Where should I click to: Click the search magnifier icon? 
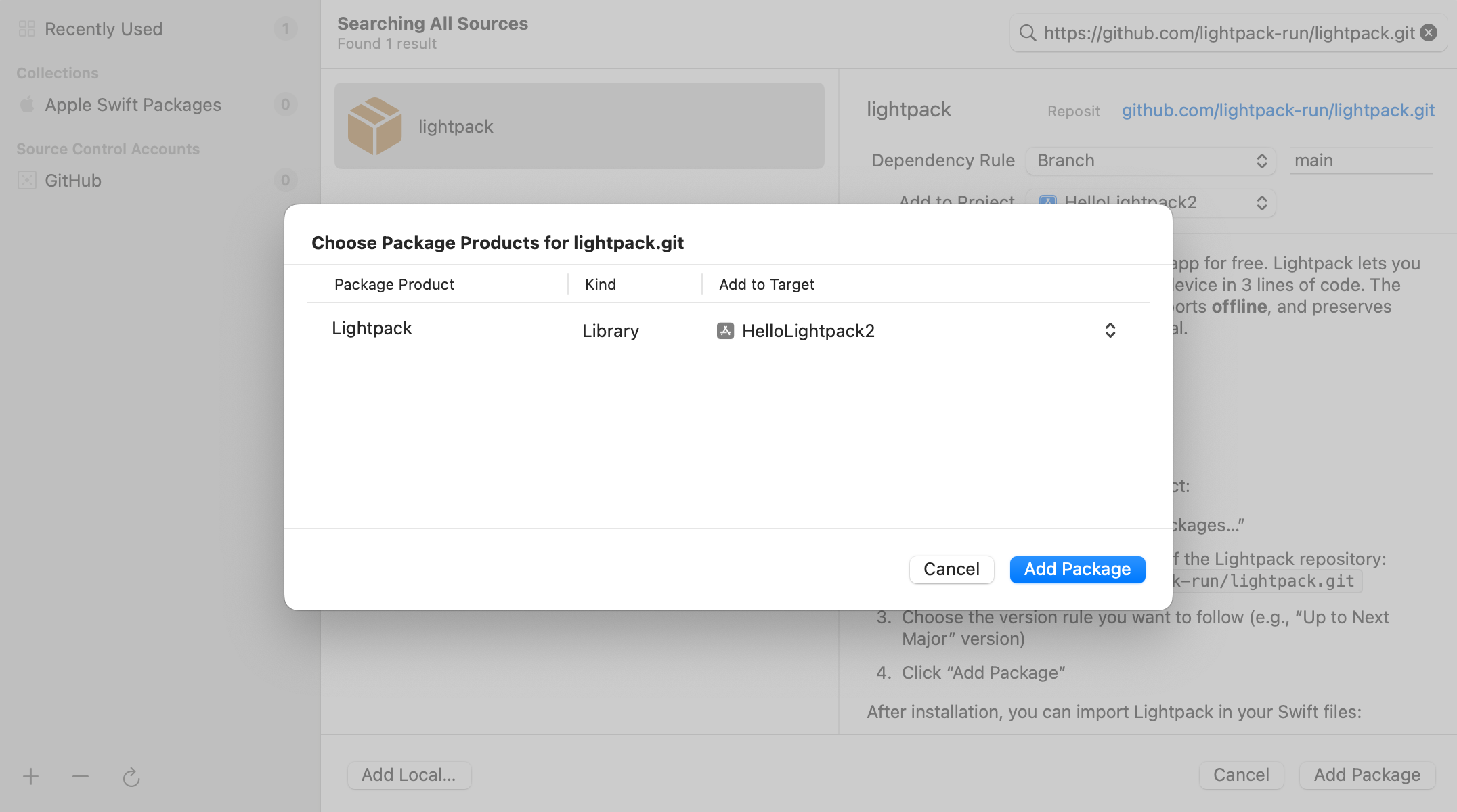tap(1028, 32)
